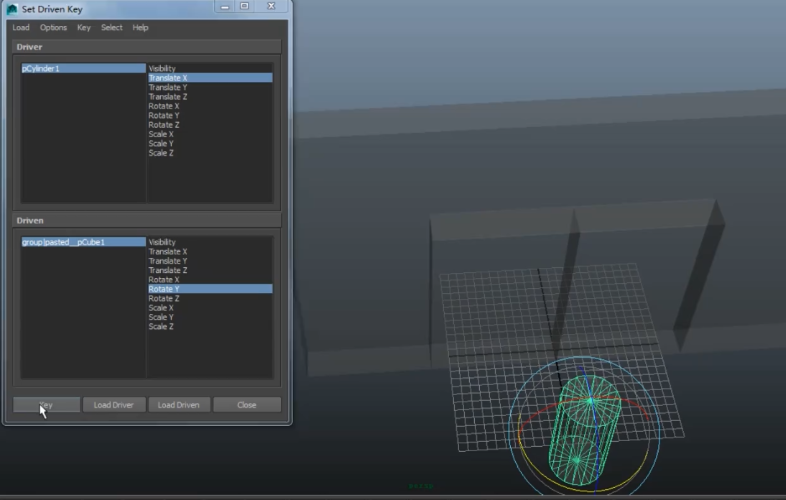The image size is (786, 500).
Task: Click the Load Driver button
Action: tap(114, 405)
